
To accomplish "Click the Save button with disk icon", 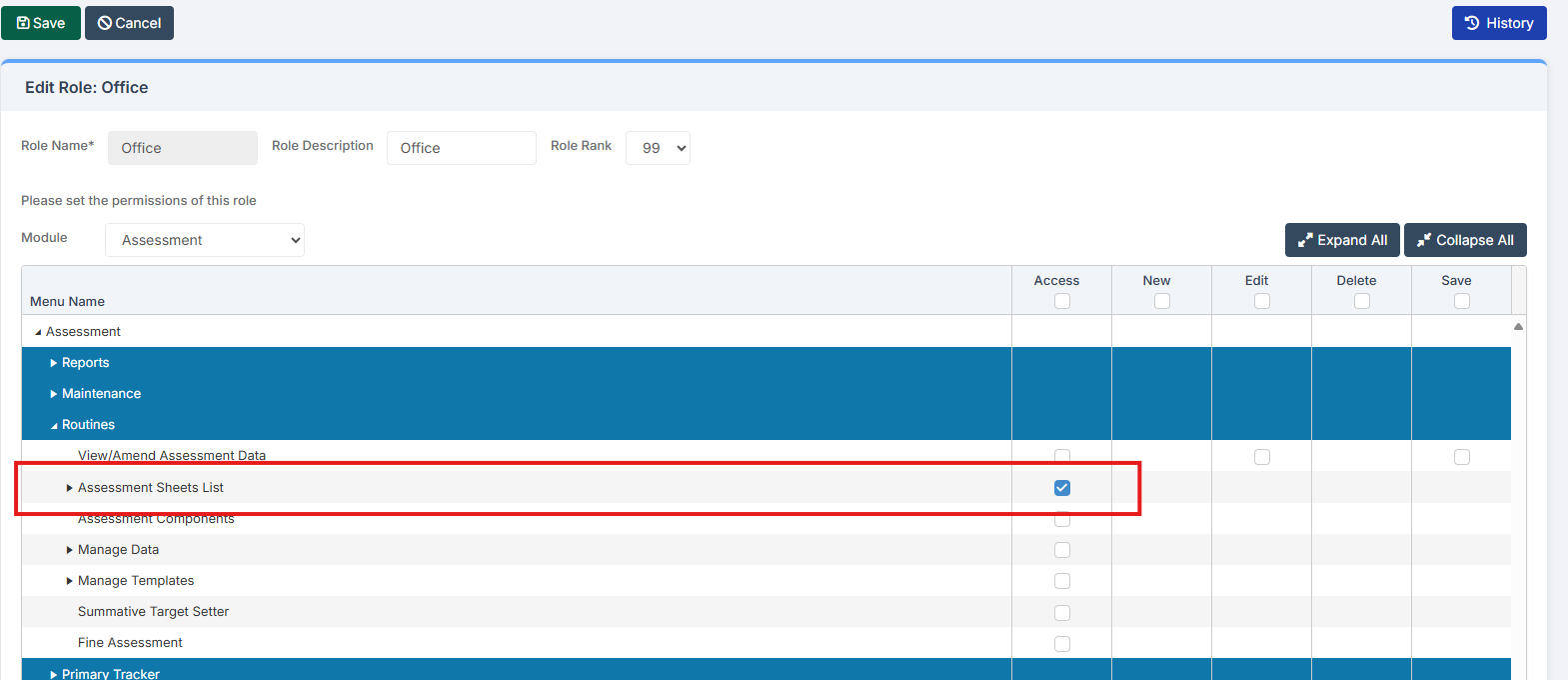I will pos(41,23).
